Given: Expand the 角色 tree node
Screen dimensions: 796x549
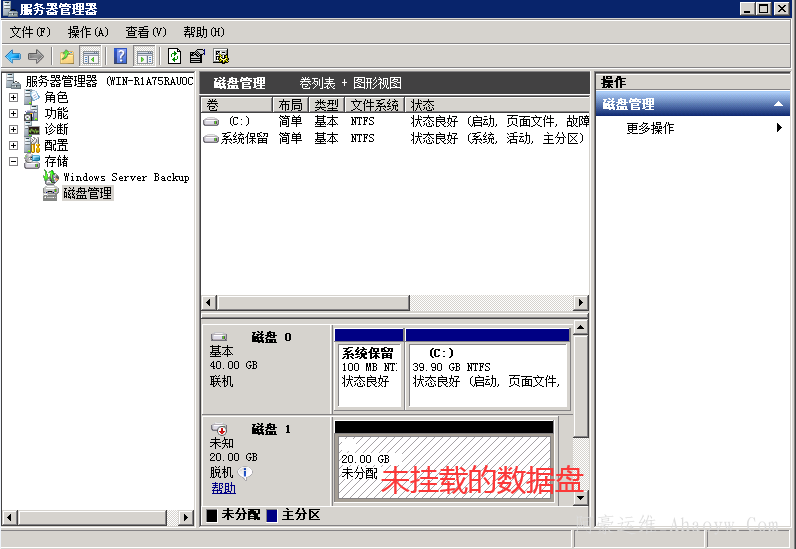Looking at the screenshot, I should pyautogui.click(x=14, y=97).
